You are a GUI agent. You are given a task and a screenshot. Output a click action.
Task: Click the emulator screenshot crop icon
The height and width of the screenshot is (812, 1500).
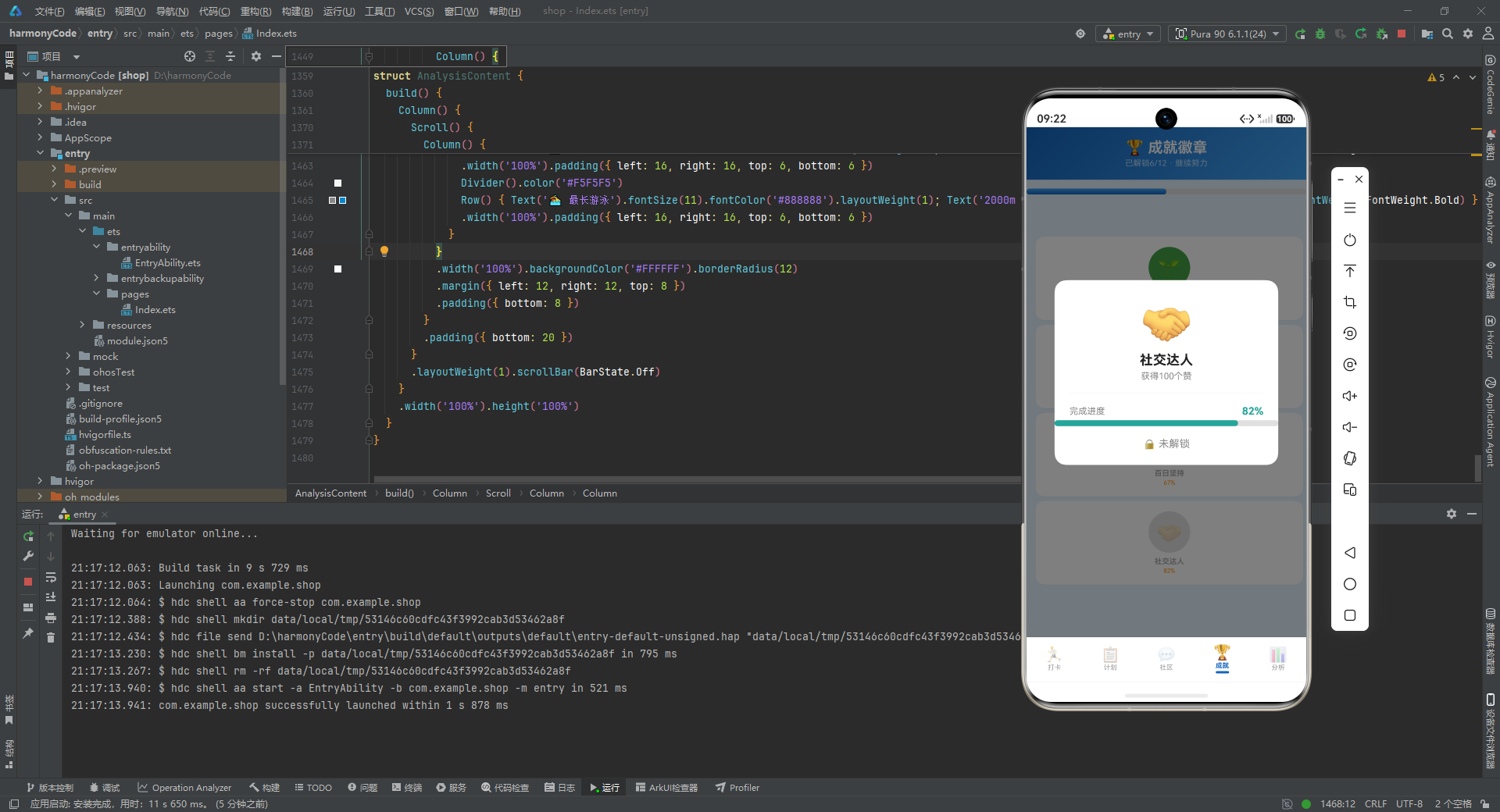tap(1350, 302)
